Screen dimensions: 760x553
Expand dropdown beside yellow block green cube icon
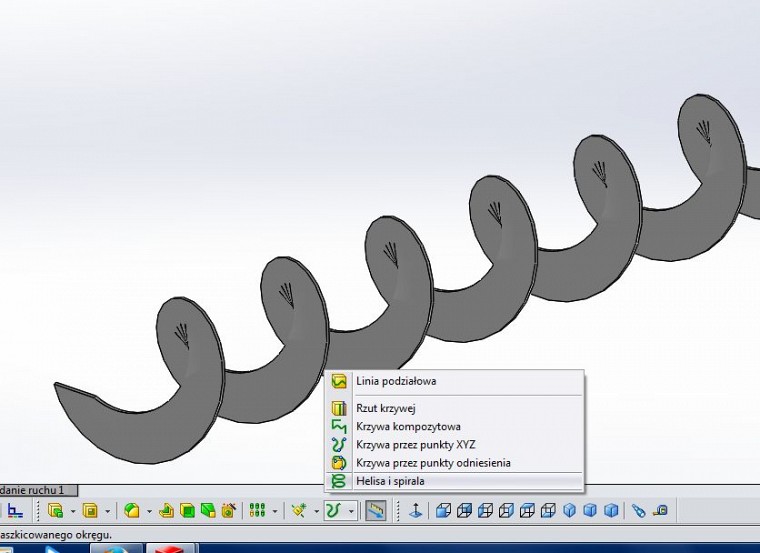(x=73, y=511)
